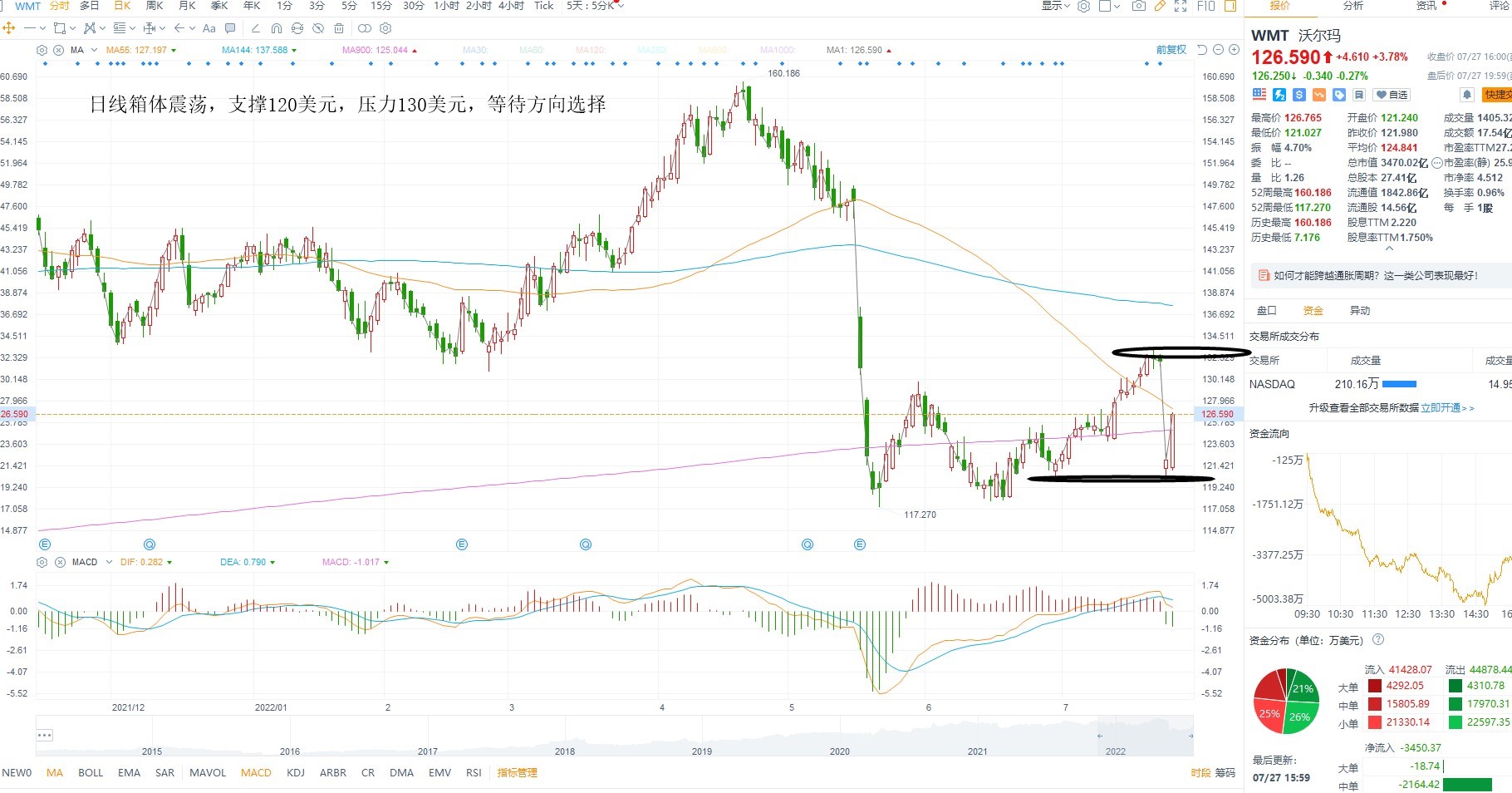Expand the MACD indicator dropdown
The image size is (1512, 793).
coord(109,562)
